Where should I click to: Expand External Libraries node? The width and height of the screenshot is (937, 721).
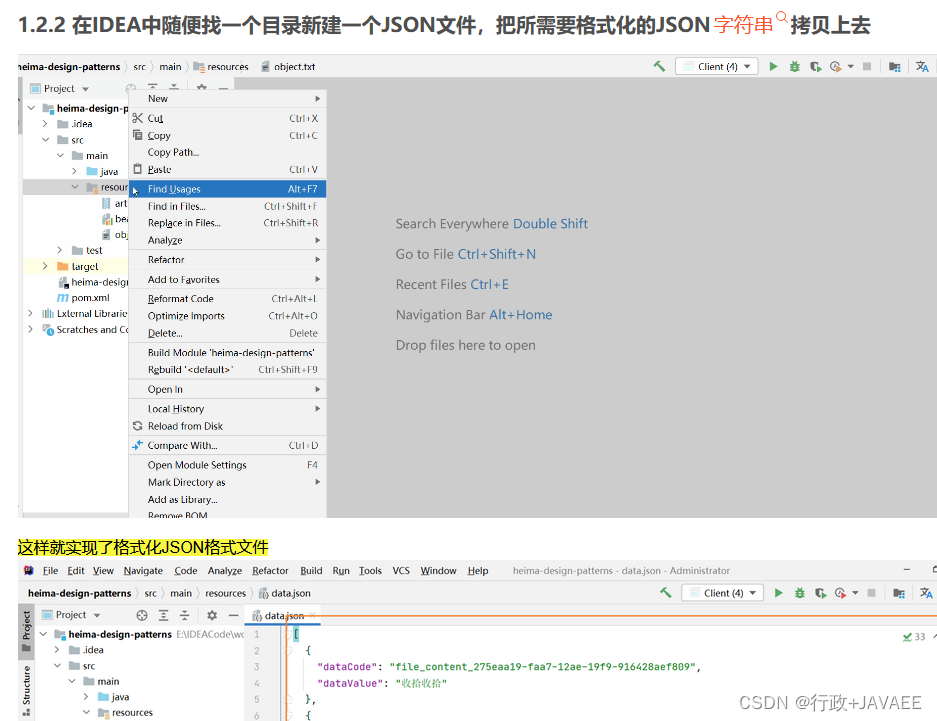[30, 313]
